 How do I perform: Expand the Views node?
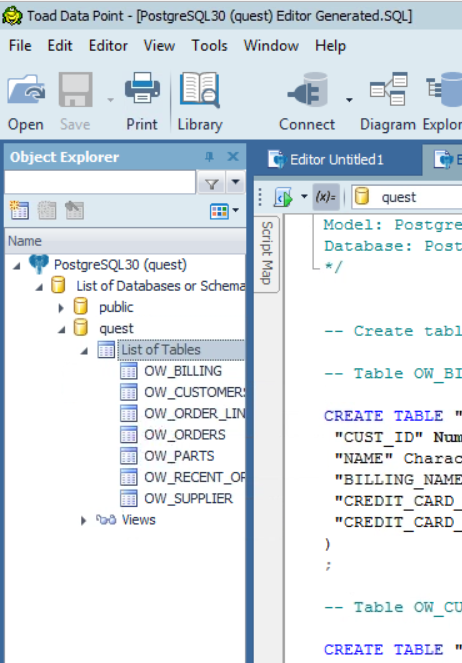click(83, 521)
